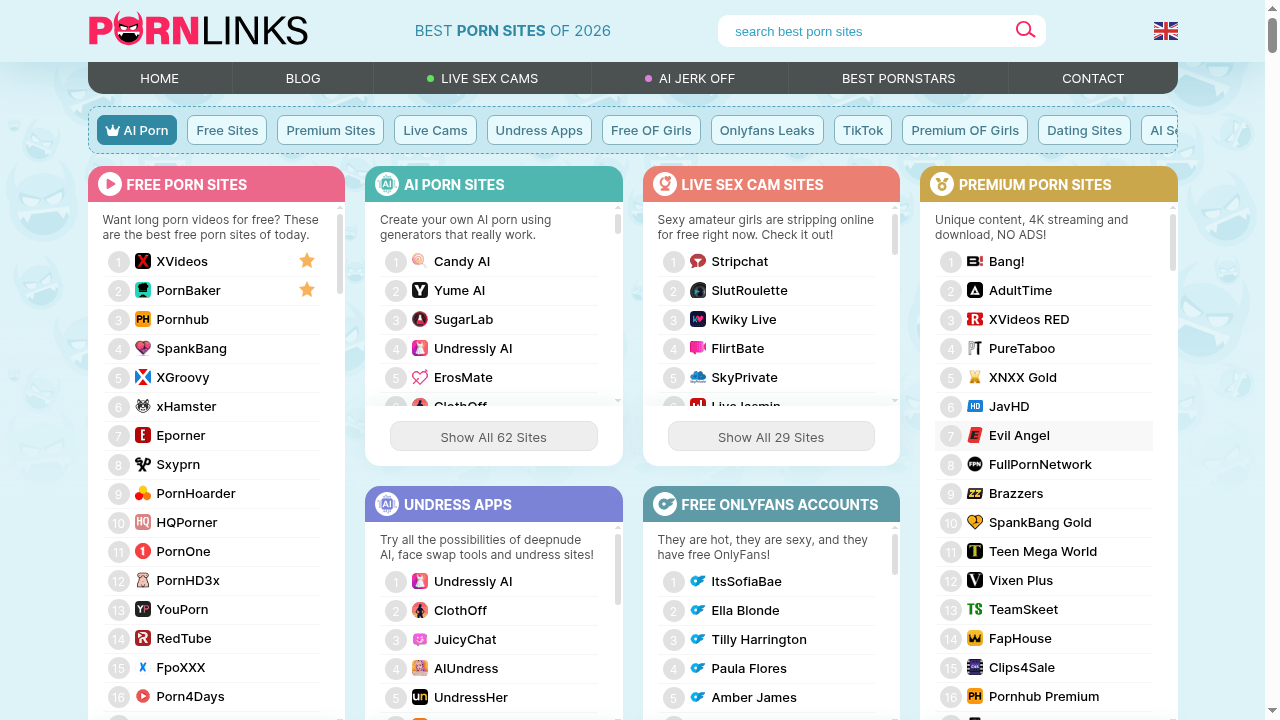Viewport: 1280px width, 720px height.
Task: Click the play icon in Free Porn Sites header
Action: coord(110,184)
